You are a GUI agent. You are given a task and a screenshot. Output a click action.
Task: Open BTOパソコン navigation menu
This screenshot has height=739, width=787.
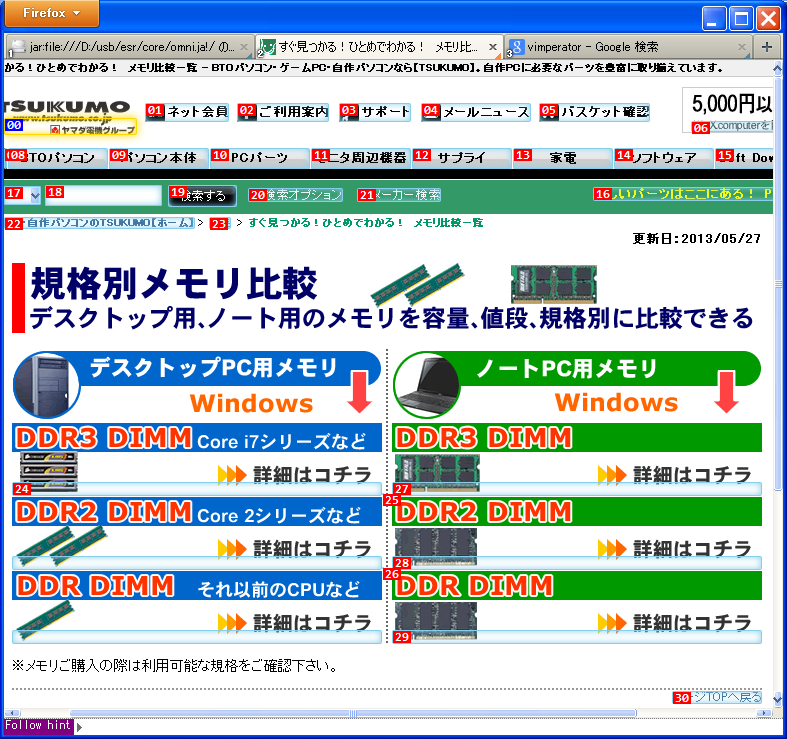[x=55, y=158]
